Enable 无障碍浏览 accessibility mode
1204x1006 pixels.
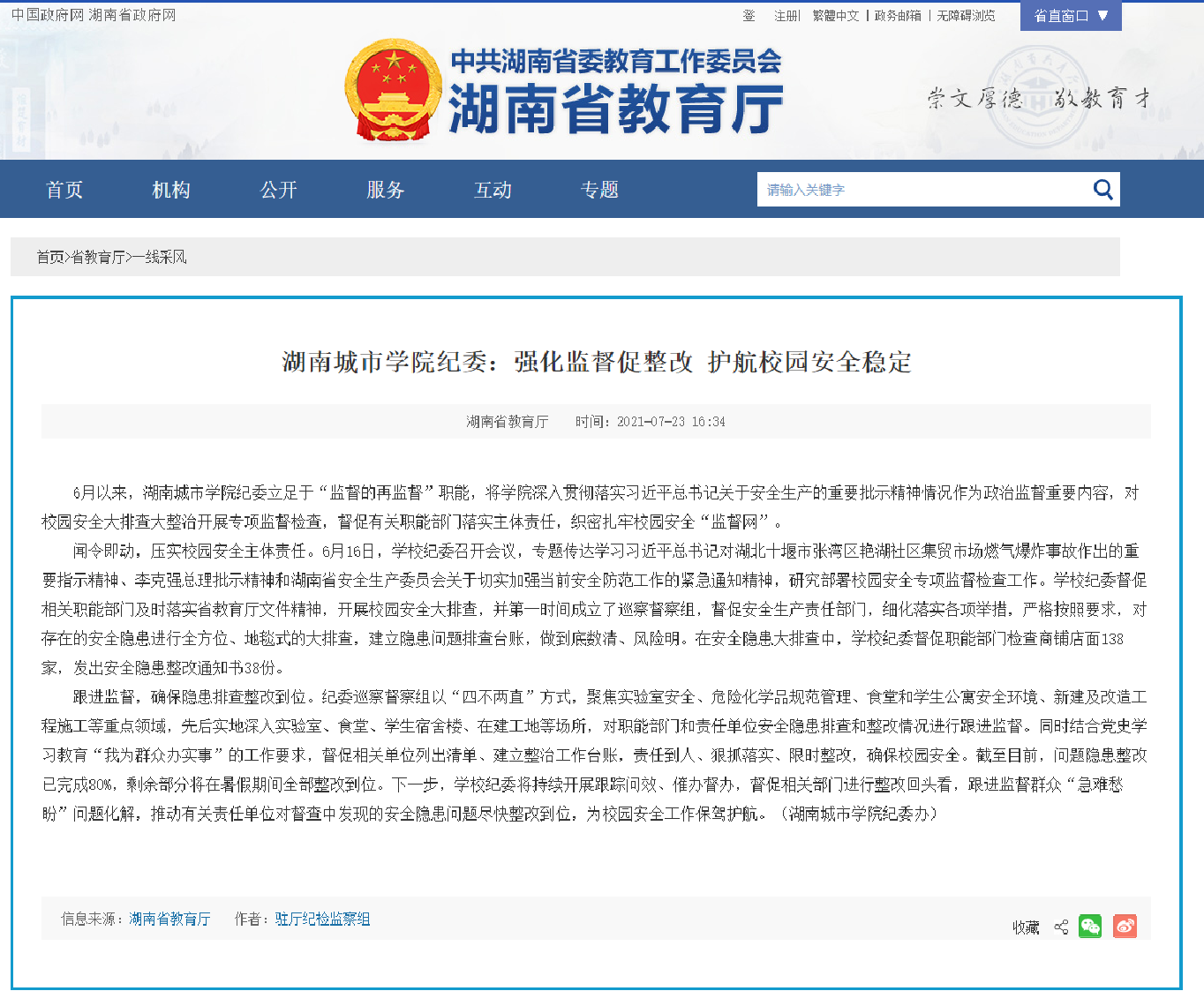click(x=966, y=16)
